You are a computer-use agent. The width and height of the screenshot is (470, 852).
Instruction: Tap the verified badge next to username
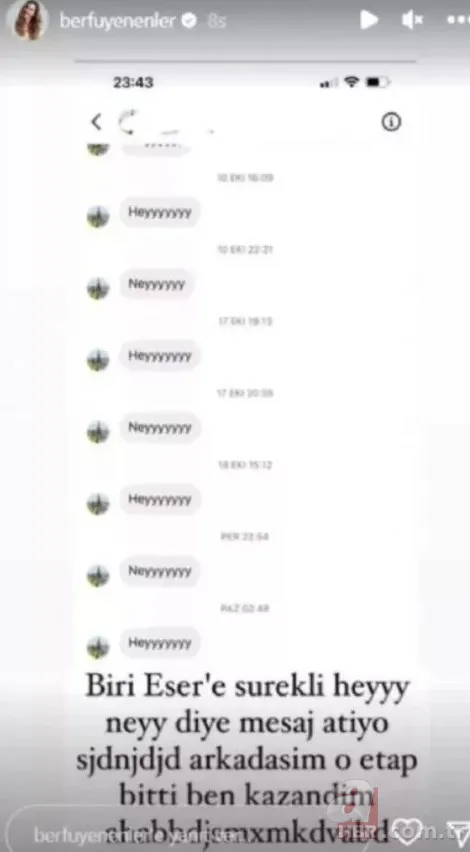tap(189, 21)
